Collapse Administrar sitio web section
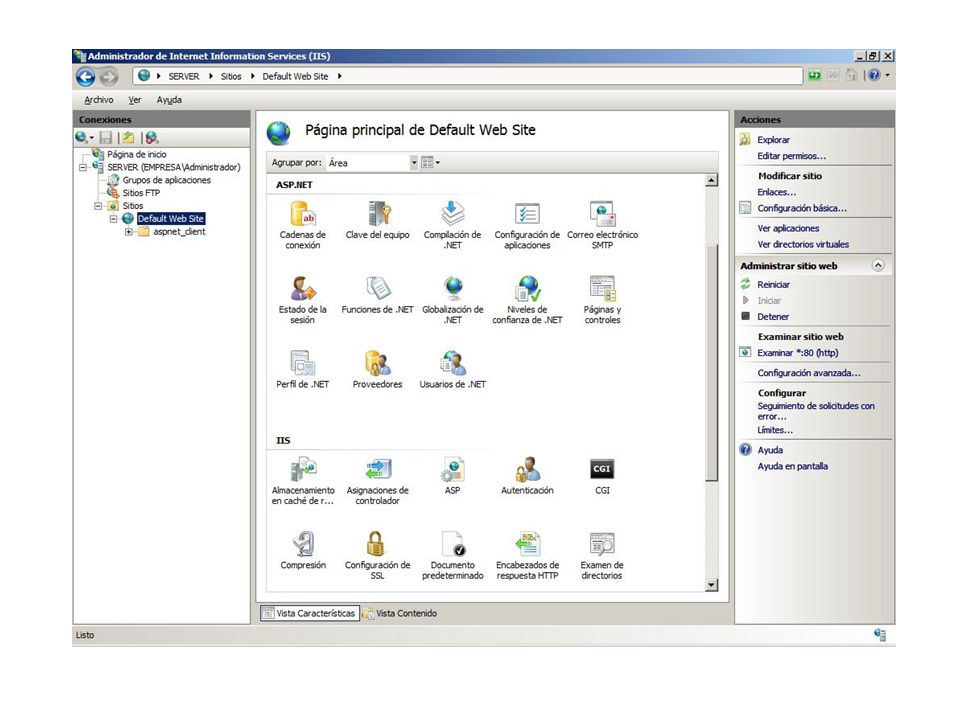 click(x=878, y=266)
